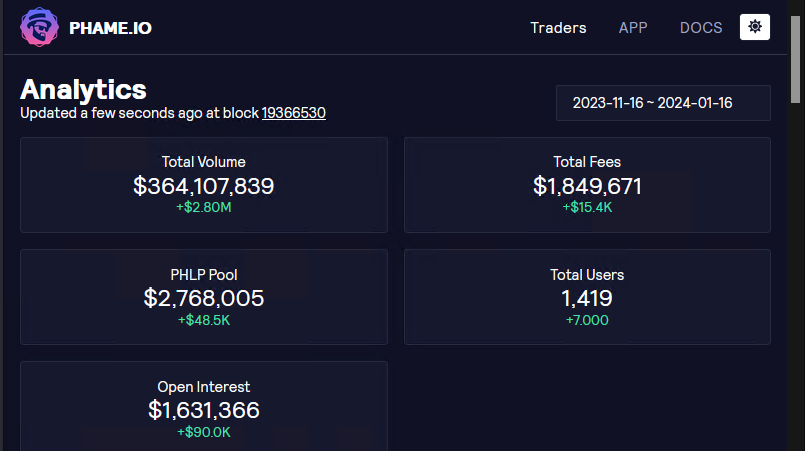Image resolution: width=805 pixels, height=451 pixels.
Task: Click the Open Interest label
Action: point(204,387)
